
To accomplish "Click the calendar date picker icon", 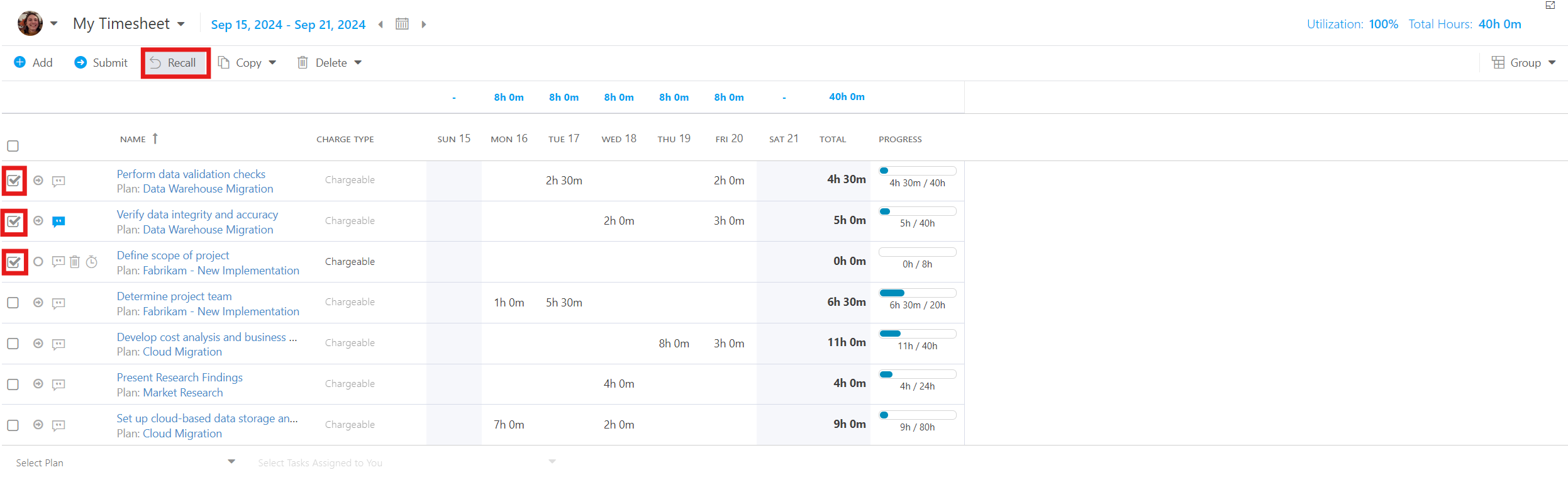I will click(402, 24).
